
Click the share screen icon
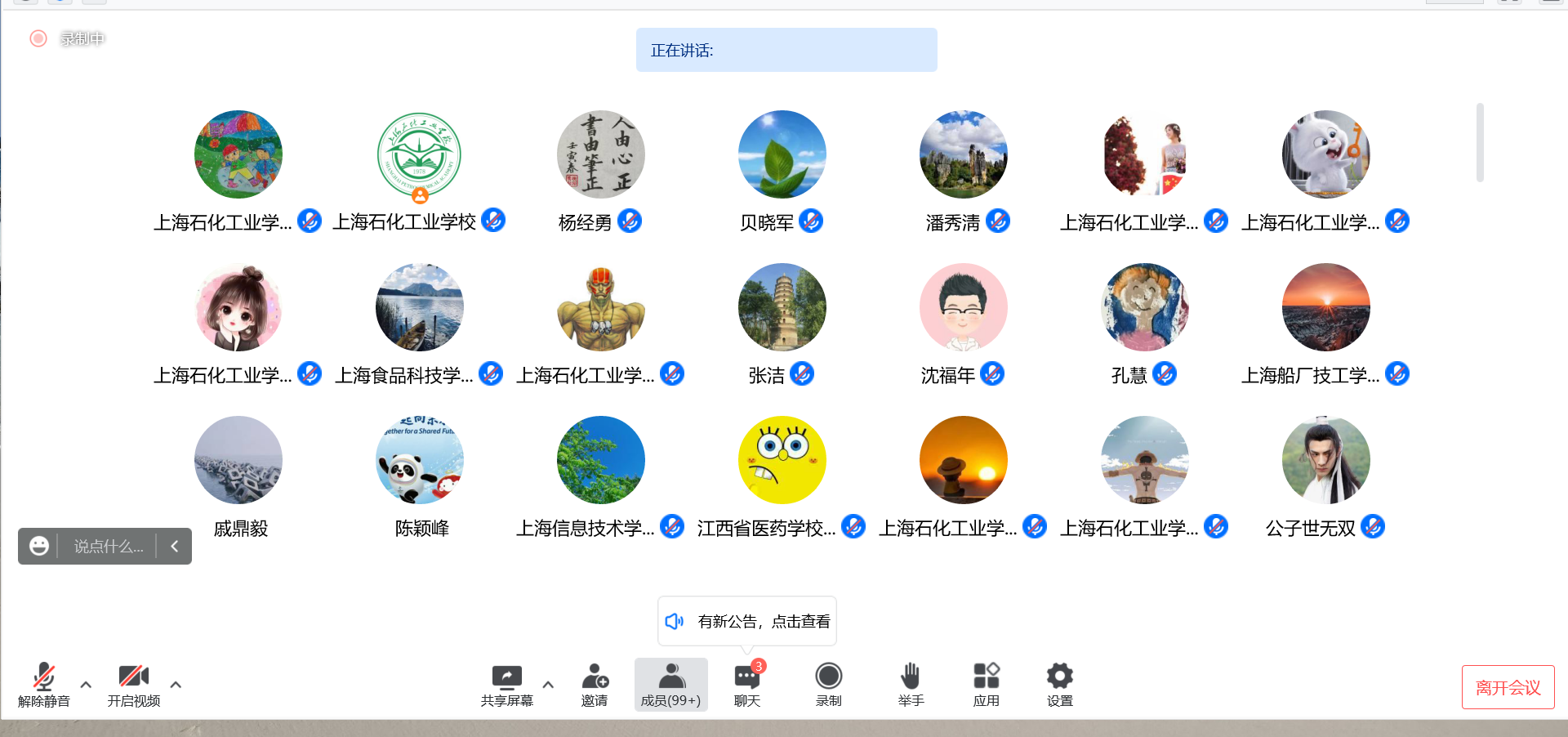(506, 677)
